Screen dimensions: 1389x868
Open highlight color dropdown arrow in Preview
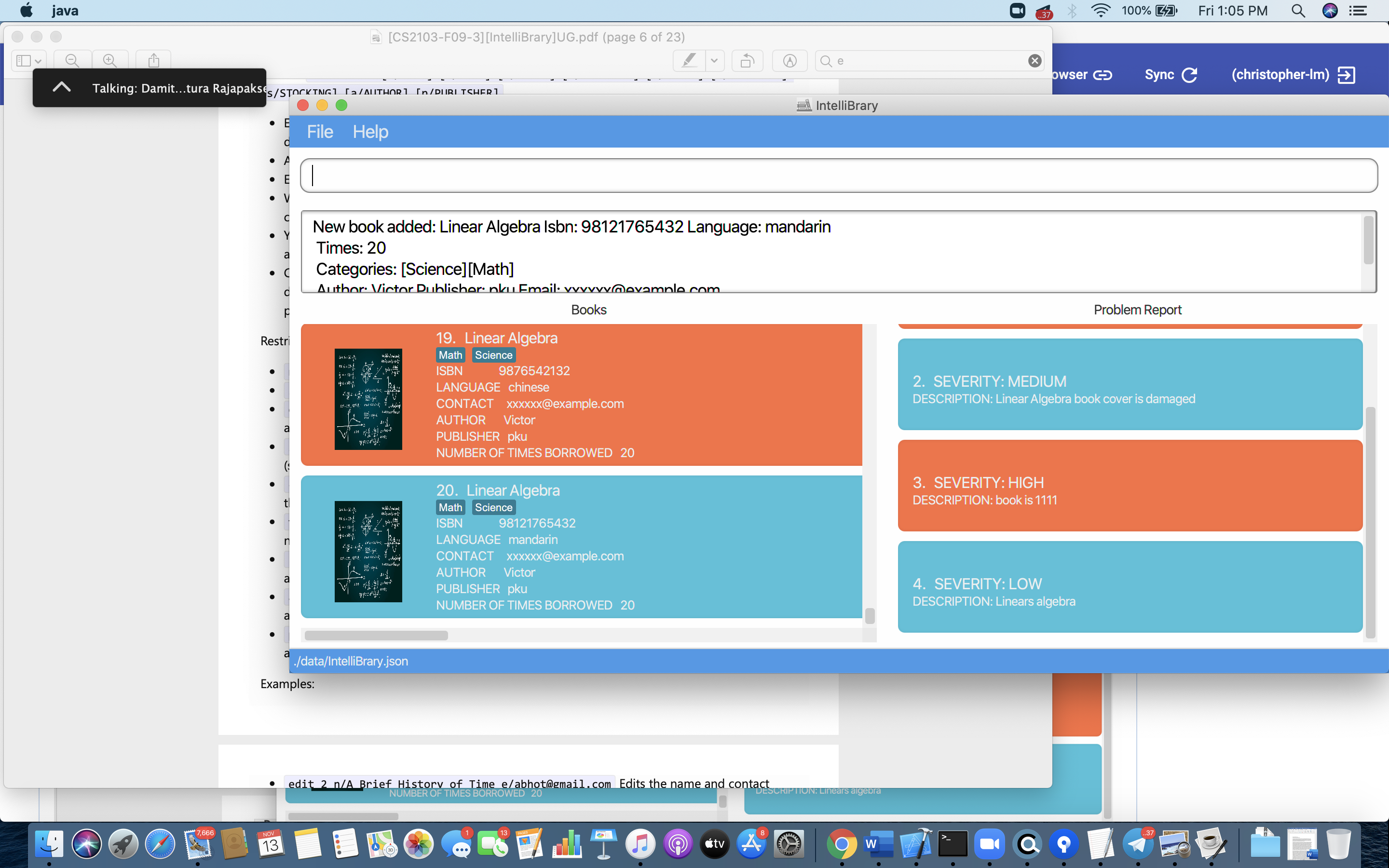(x=714, y=60)
